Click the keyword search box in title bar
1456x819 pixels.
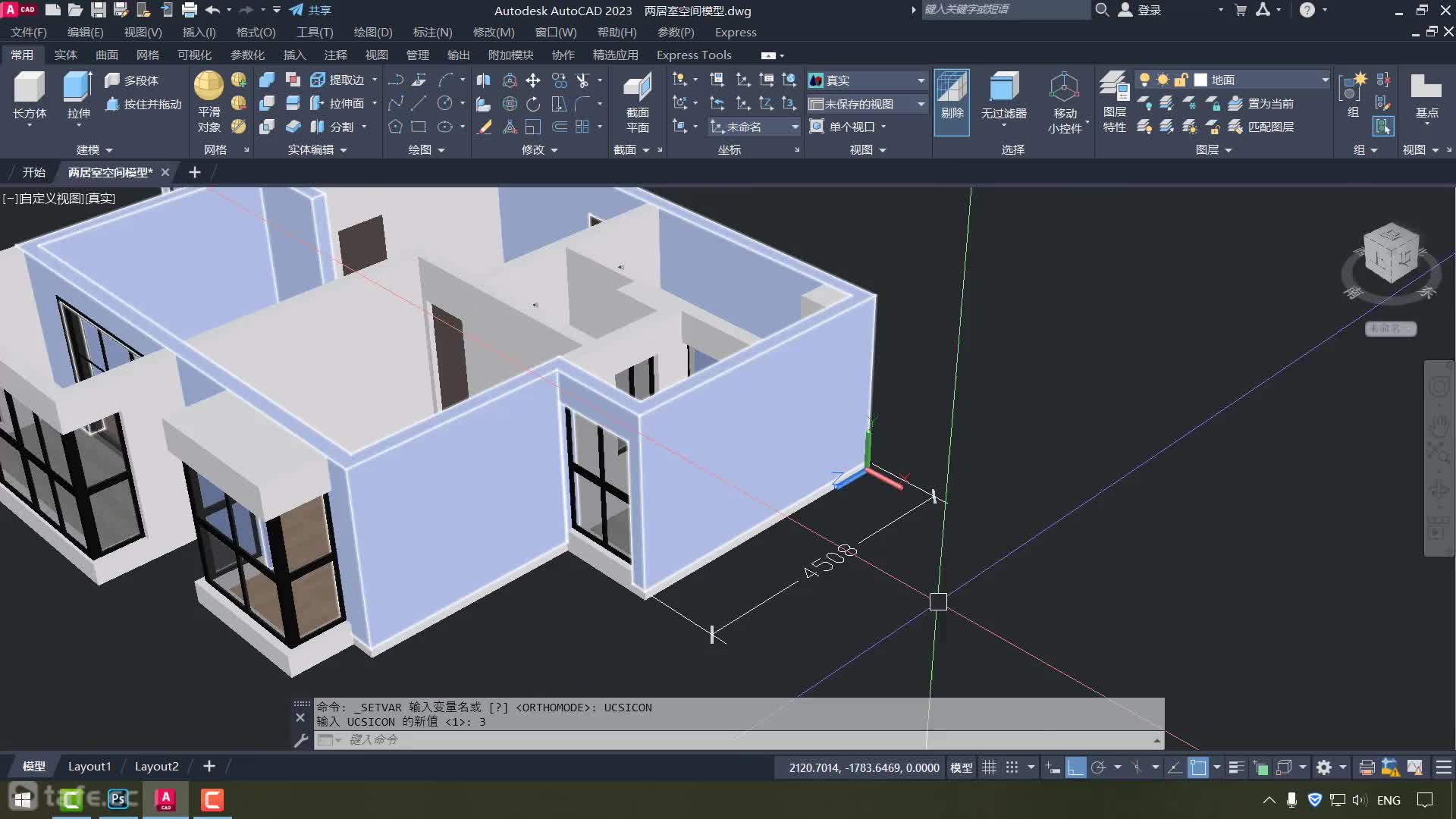tap(1005, 10)
